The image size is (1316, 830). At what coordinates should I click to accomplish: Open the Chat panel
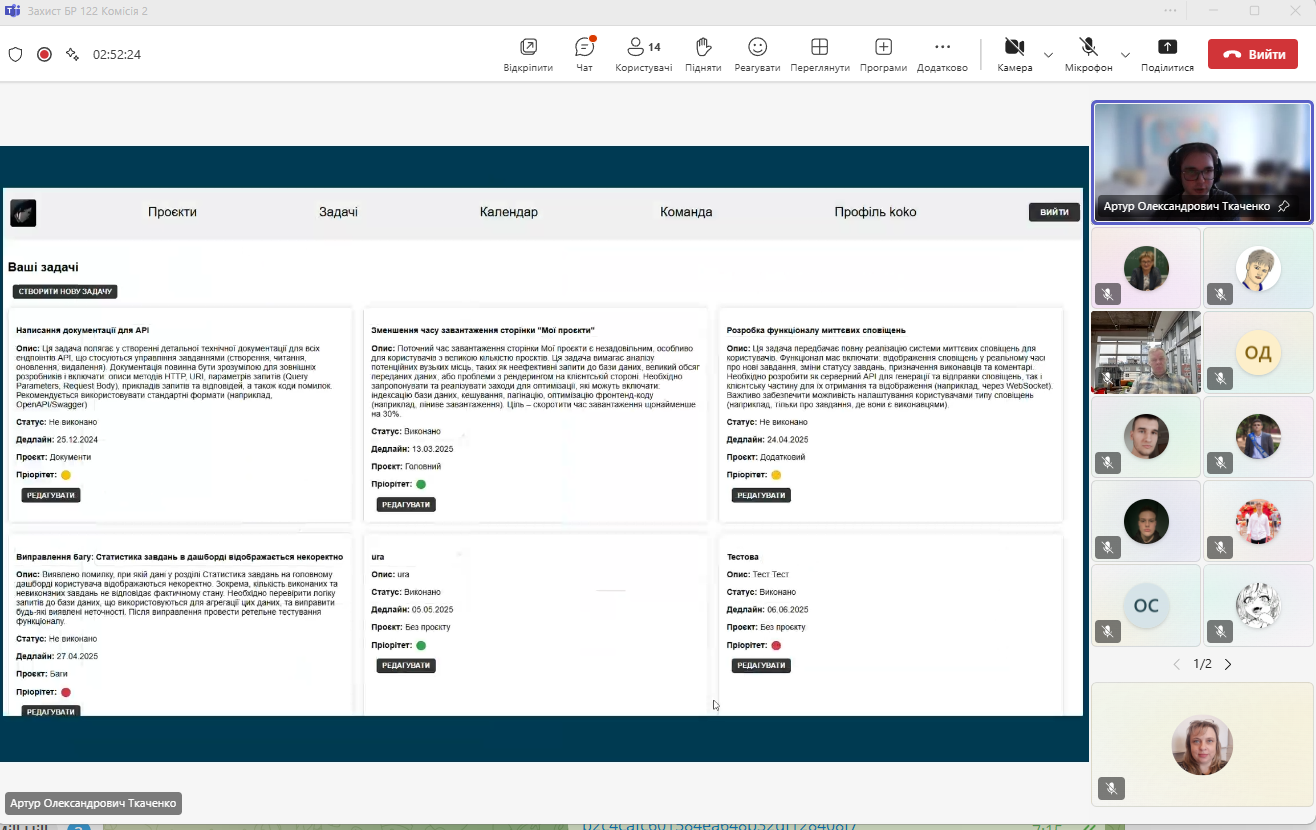(584, 54)
